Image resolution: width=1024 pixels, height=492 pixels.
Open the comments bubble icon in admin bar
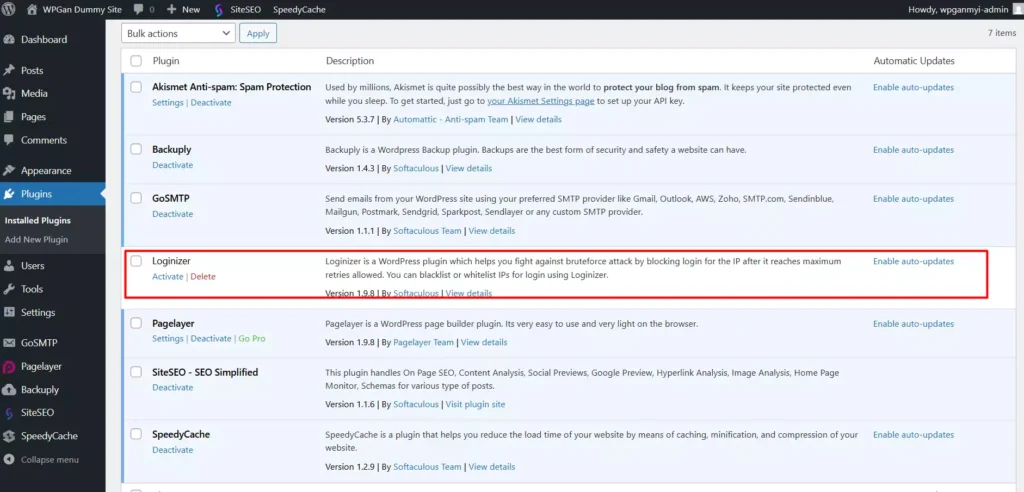click(138, 10)
